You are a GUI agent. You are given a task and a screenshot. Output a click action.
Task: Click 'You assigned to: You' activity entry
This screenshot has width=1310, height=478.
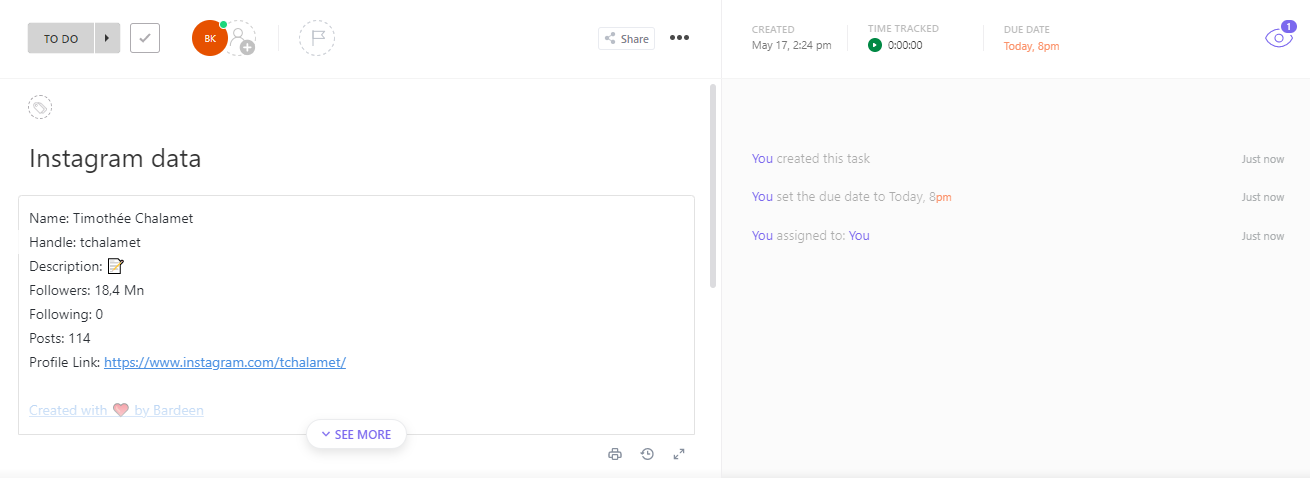coord(811,236)
